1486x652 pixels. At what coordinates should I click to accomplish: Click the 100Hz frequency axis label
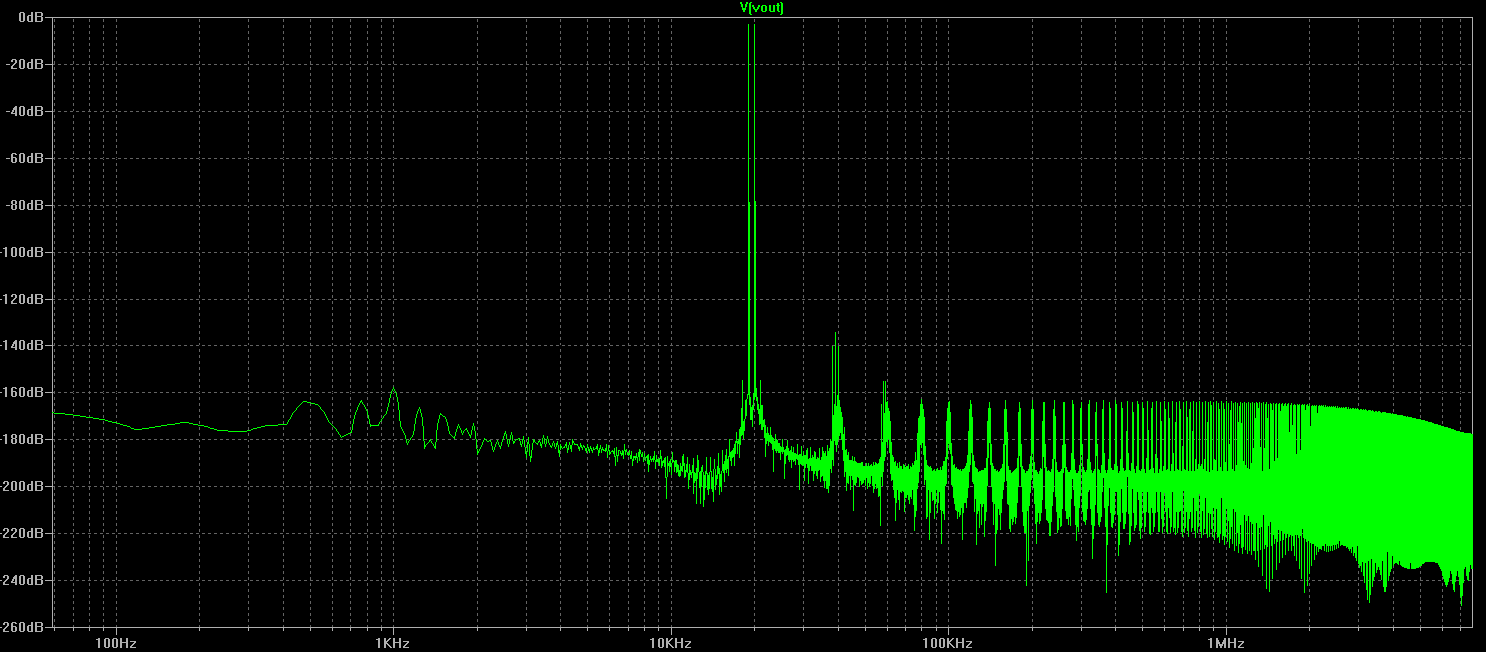pyautogui.click(x=116, y=641)
